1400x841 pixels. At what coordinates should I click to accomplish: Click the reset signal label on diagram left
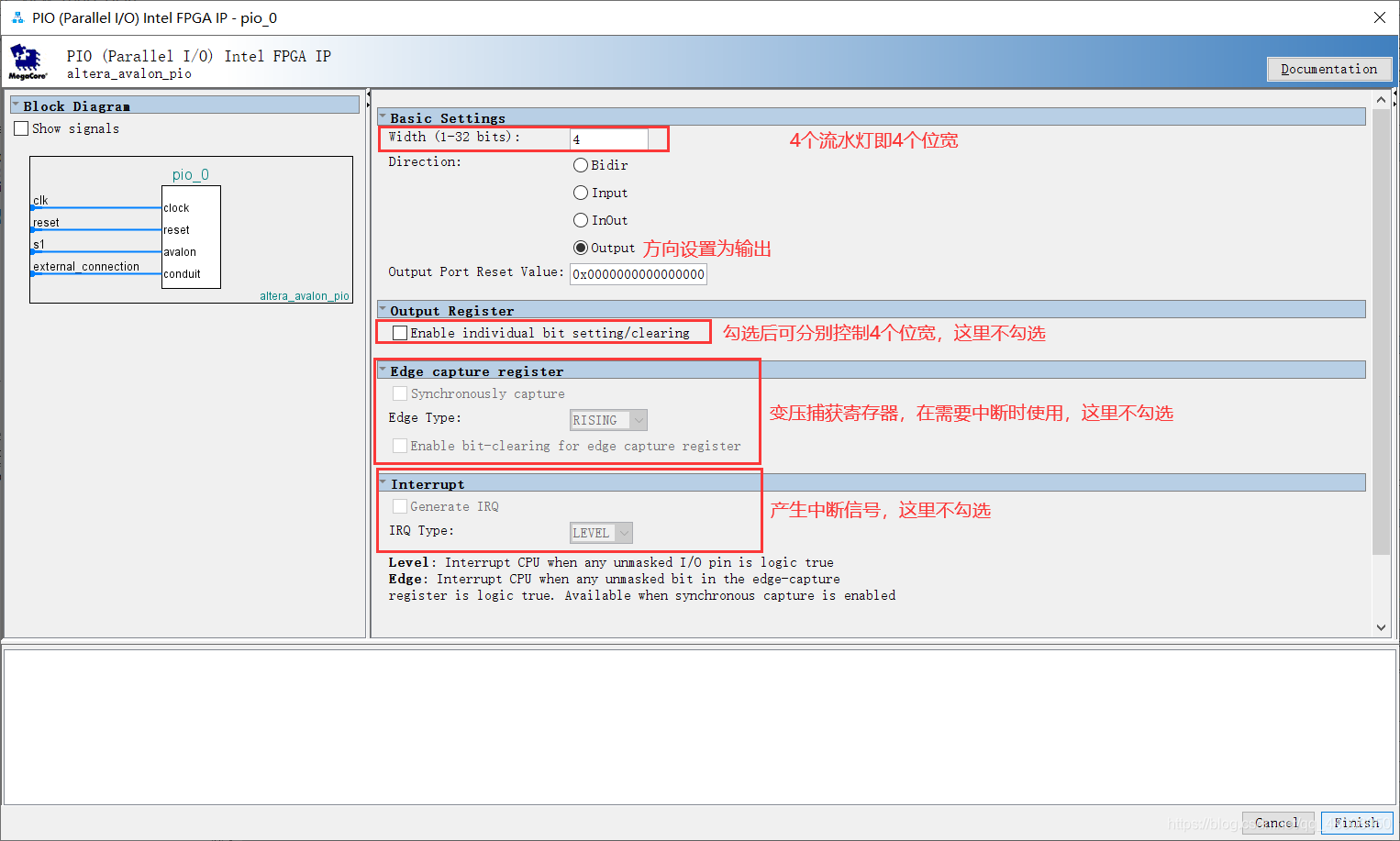pos(46,222)
